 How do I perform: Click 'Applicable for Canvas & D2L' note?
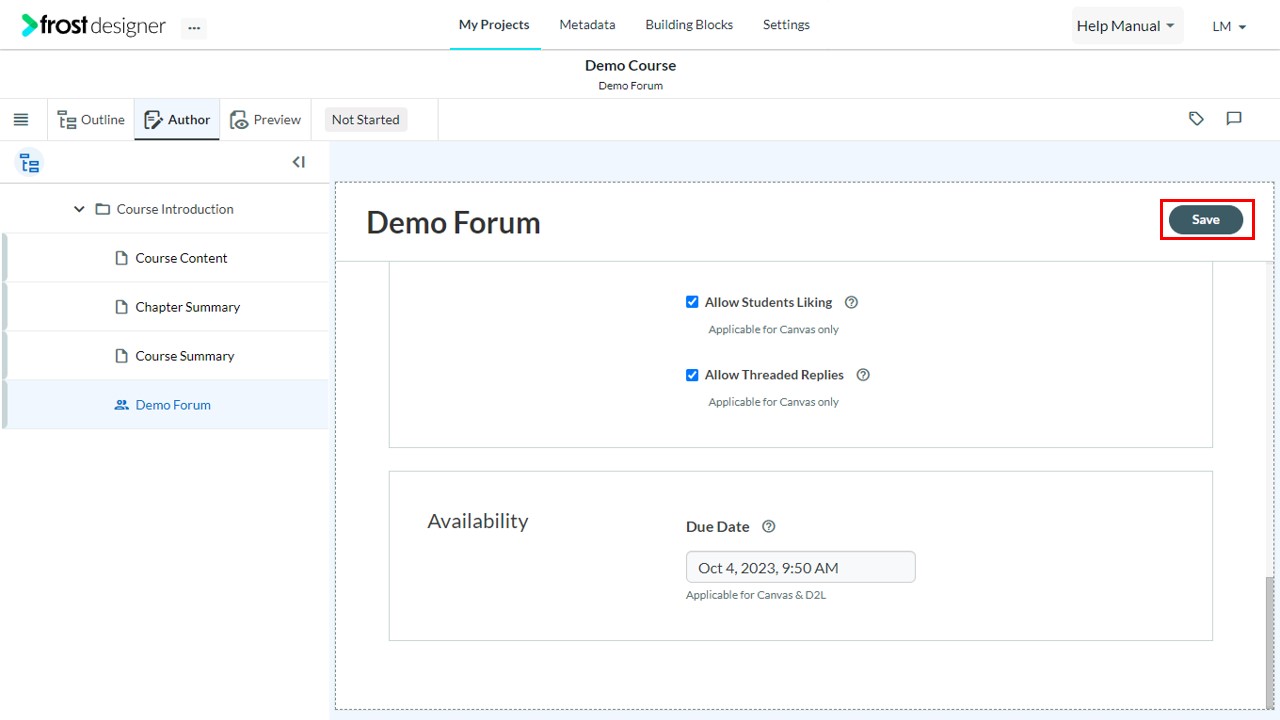click(x=756, y=595)
